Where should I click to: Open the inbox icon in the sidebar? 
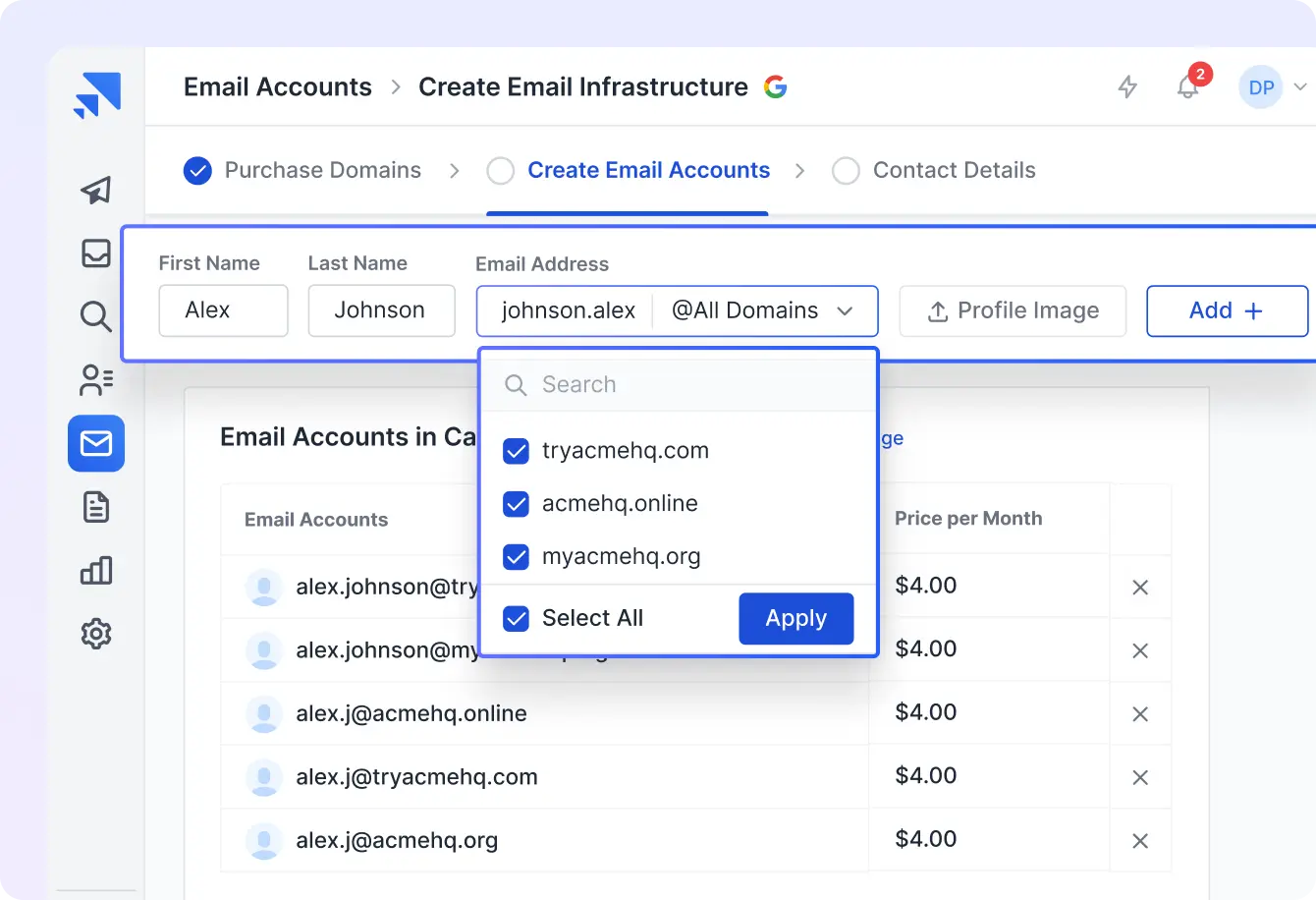coord(95,253)
